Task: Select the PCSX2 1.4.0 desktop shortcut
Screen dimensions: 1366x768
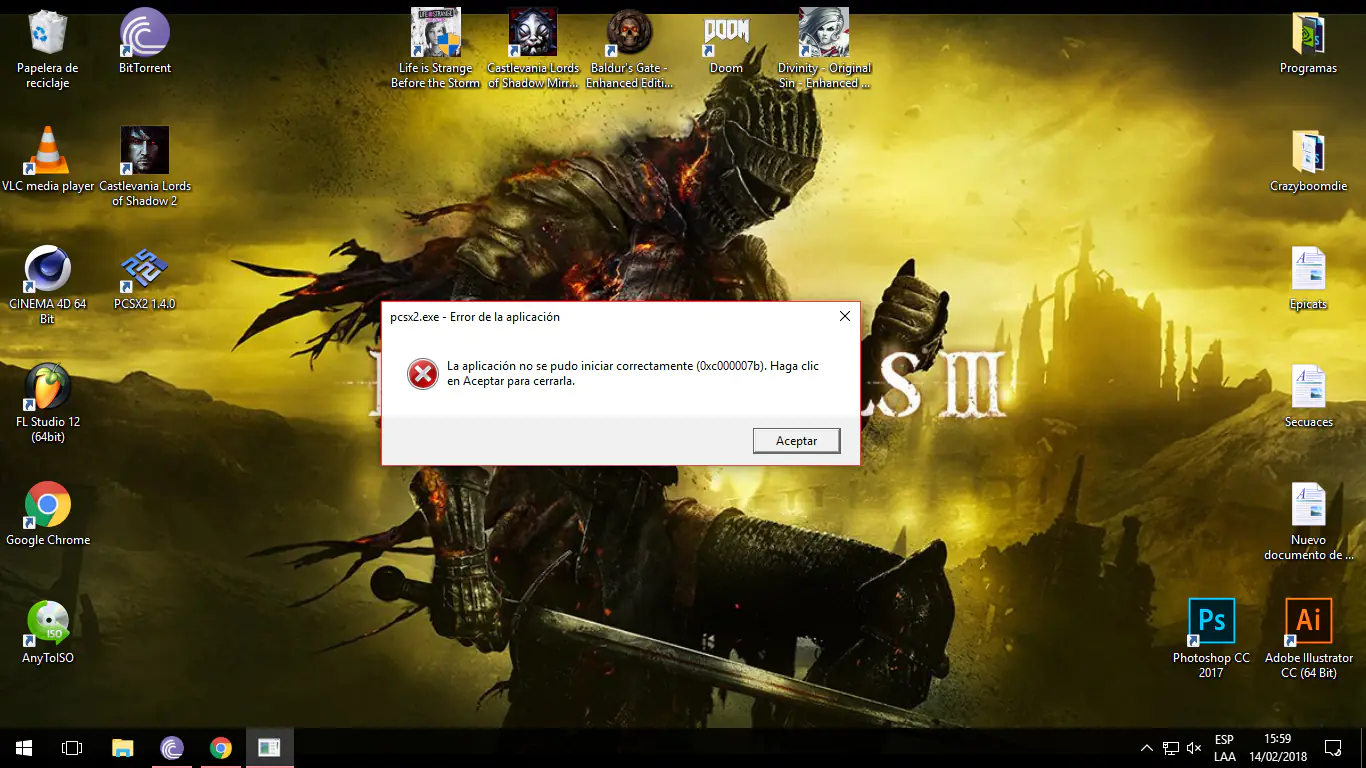Action: pos(145,277)
